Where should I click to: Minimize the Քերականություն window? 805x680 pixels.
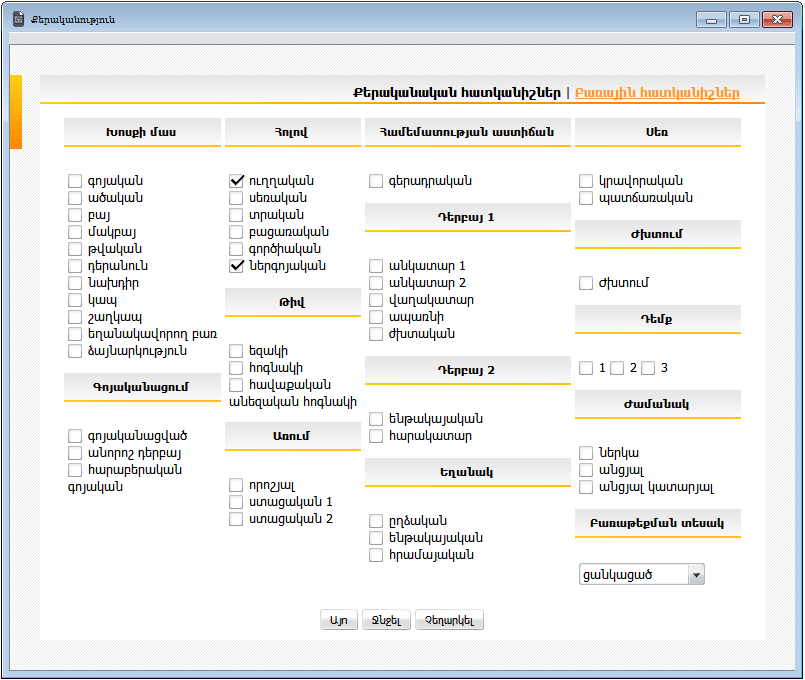coord(712,20)
